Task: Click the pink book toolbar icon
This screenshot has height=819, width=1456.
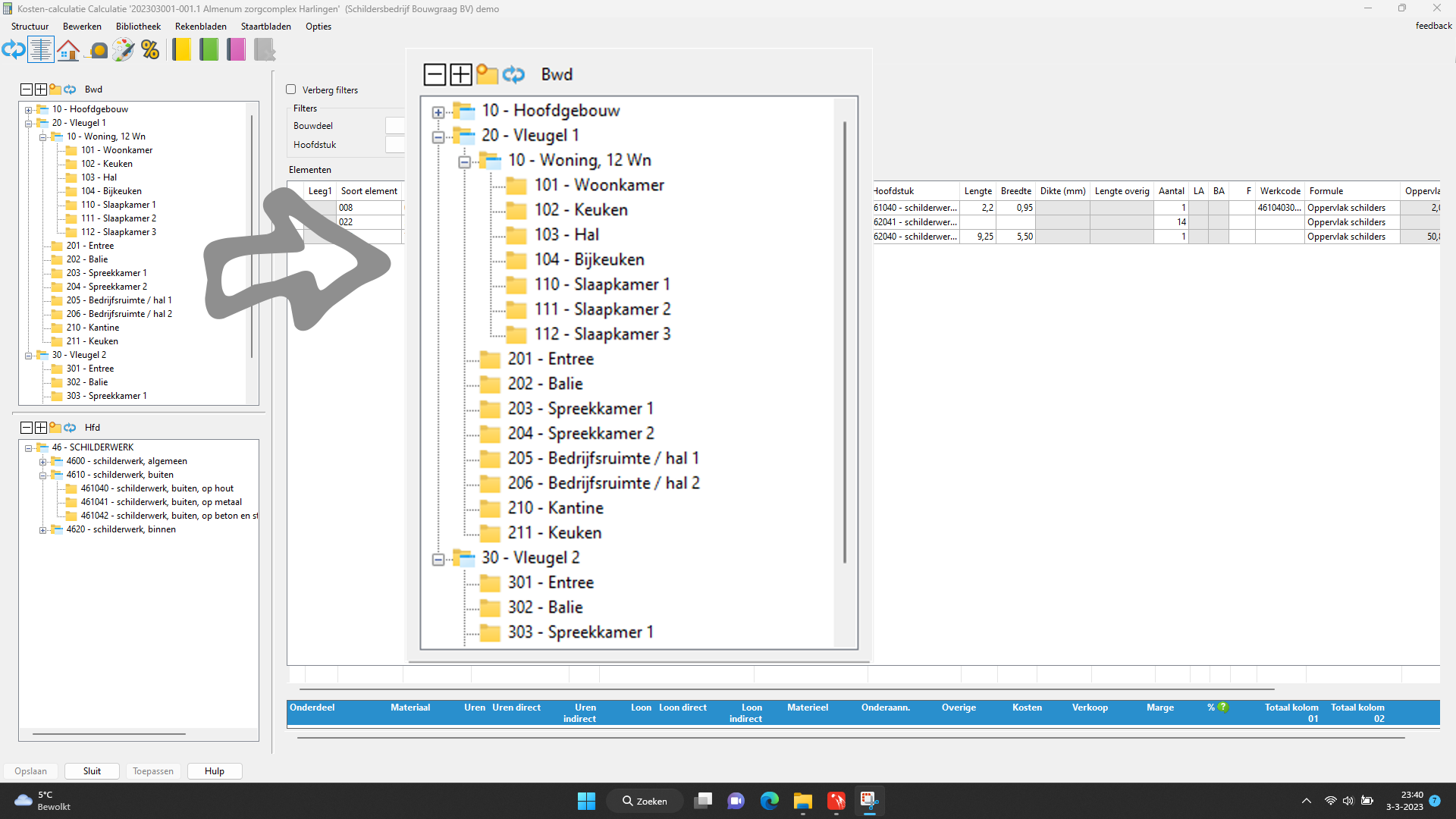Action: [236, 50]
